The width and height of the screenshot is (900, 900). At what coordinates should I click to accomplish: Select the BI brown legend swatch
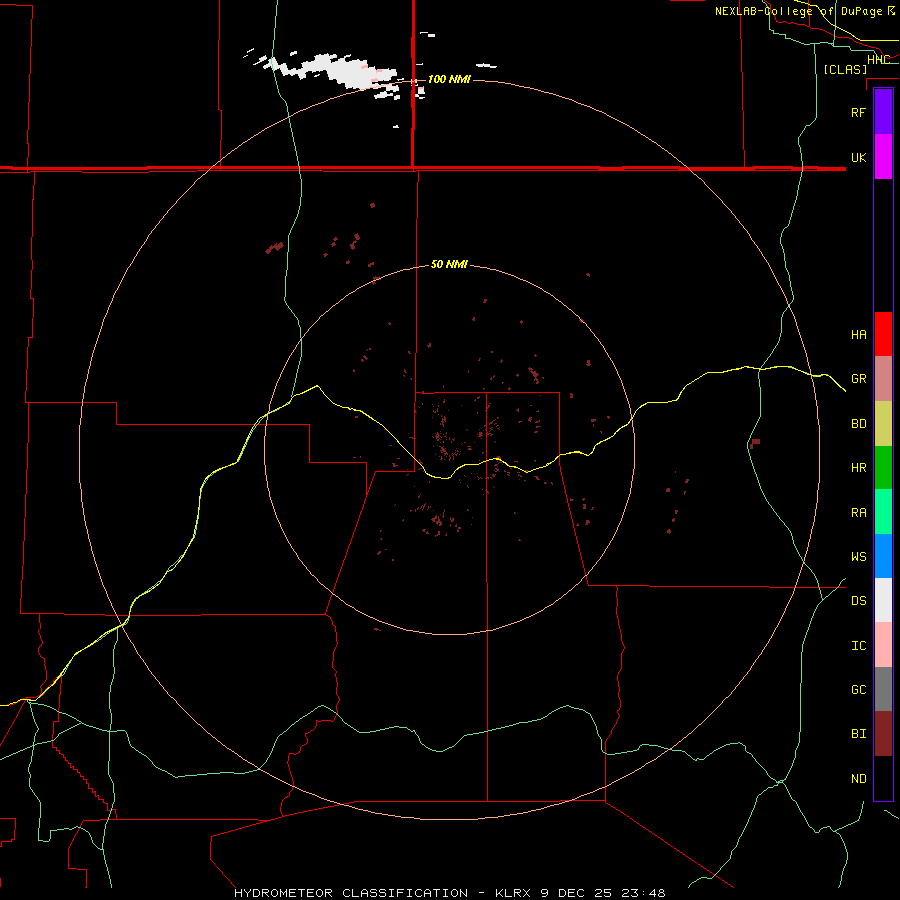pyautogui.click(x=883, y=734)
